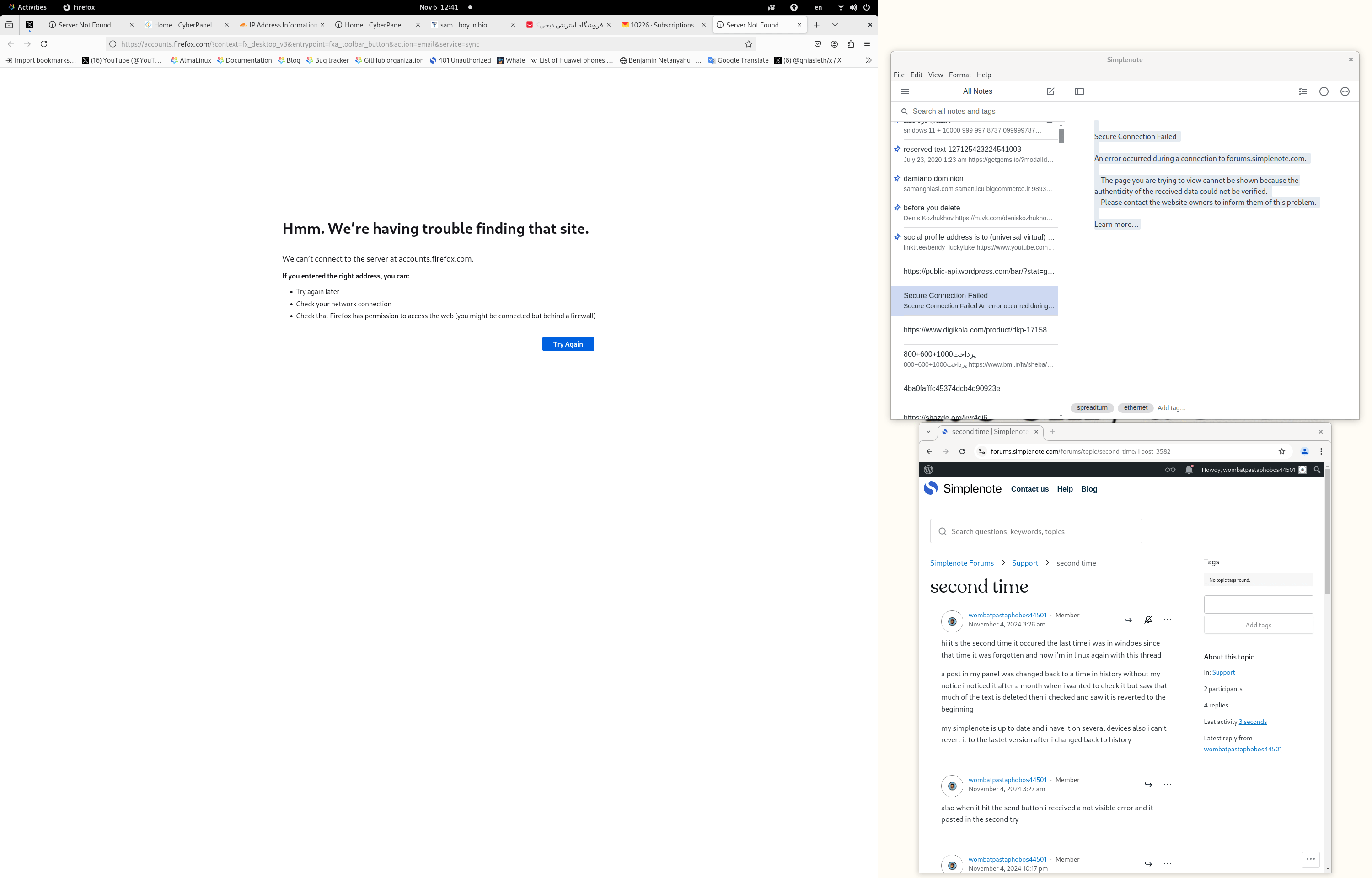This screenshot has height=878, width=1372.
Task: Open Firefox application menu (hamburger icon)
Action: tap(867, 44)
